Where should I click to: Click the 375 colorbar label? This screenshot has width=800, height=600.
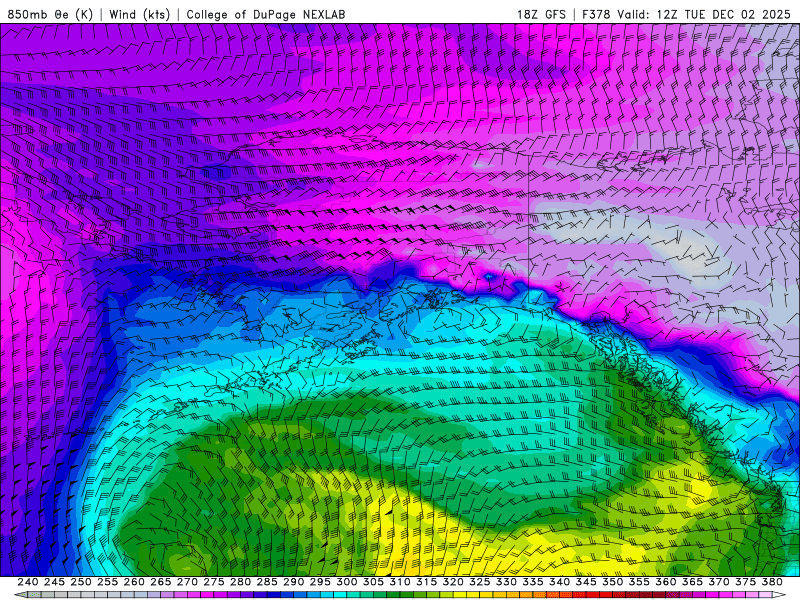(745, 582)
